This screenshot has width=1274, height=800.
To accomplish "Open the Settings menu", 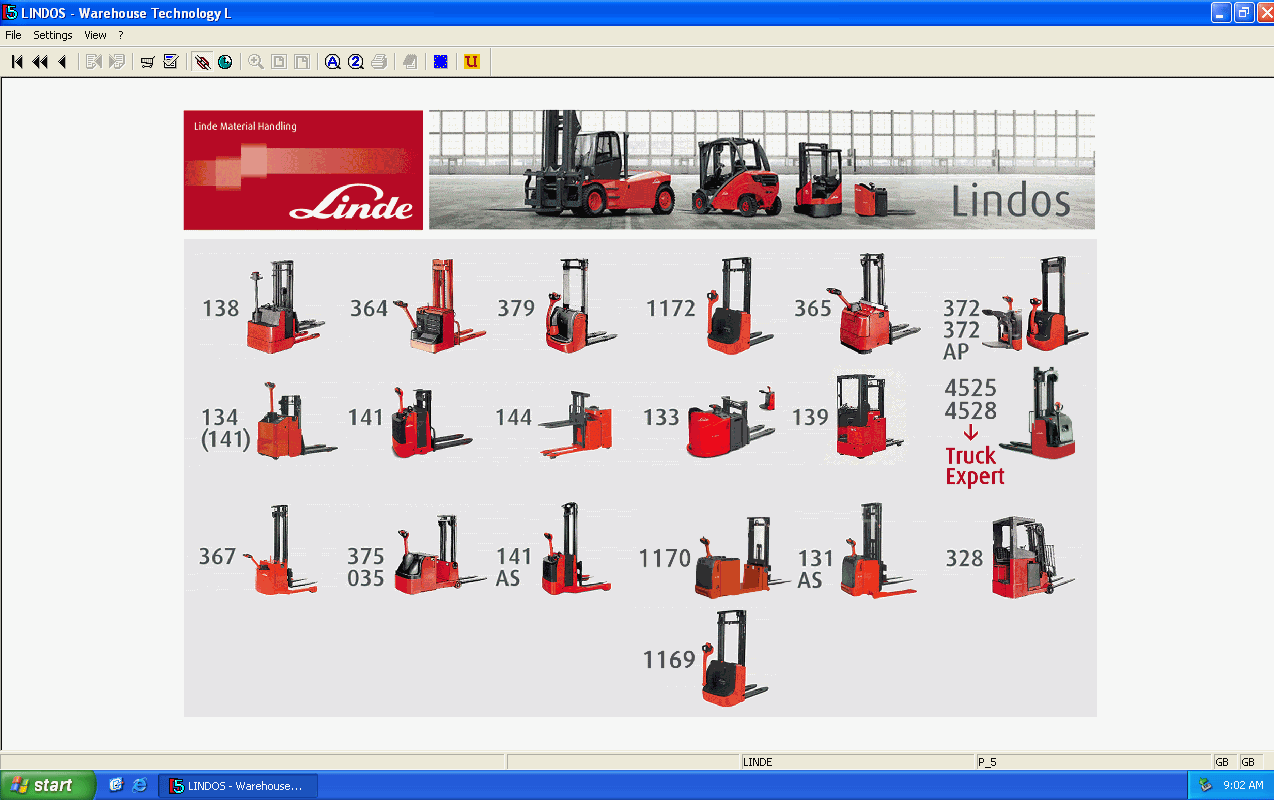I will pos(53,35).
